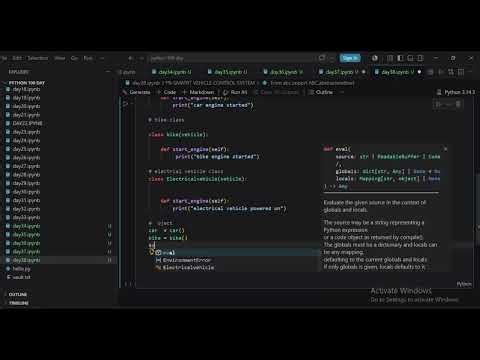480x360 pixels.
Task: Open the notebook Outline button
Action: (x=321, y=92)
